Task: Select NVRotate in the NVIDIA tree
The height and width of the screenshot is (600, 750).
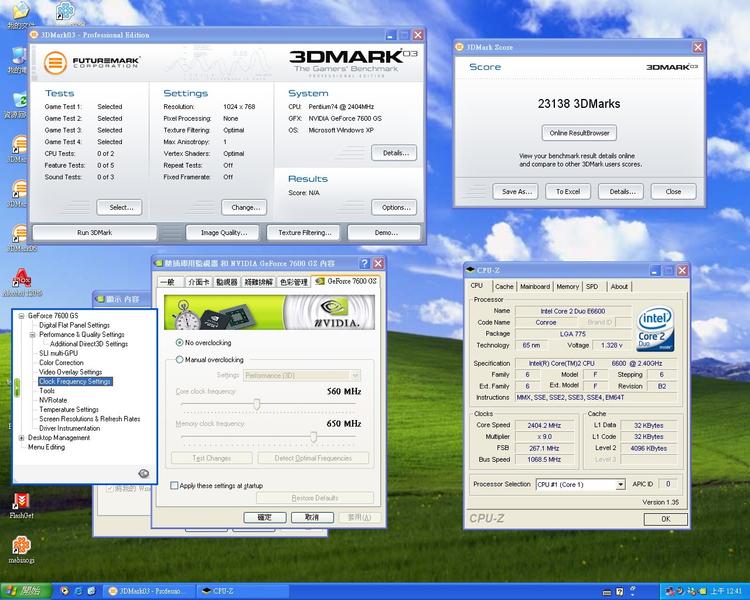Action: 53,400
